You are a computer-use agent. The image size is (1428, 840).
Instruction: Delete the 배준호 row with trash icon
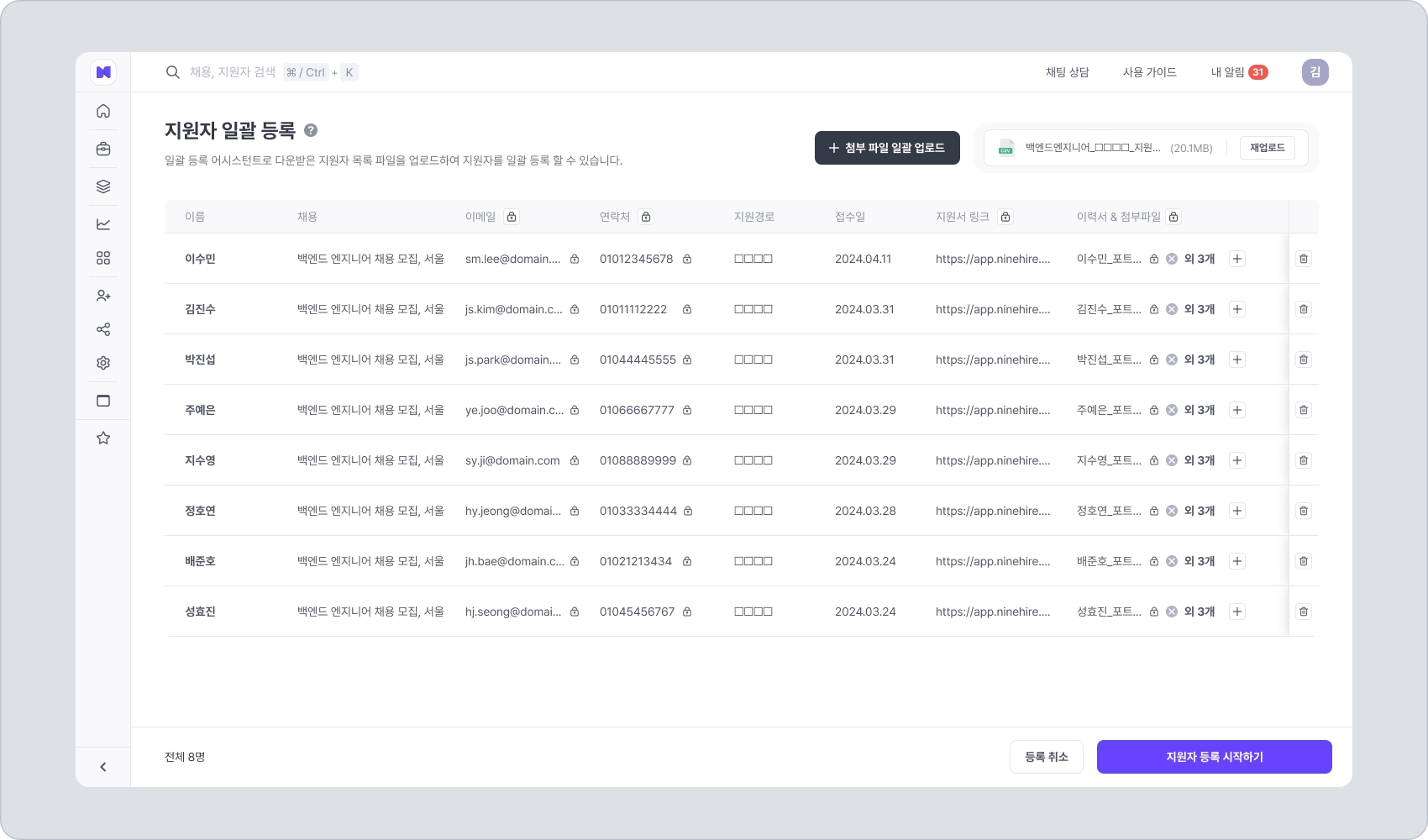coord(1304,561)
